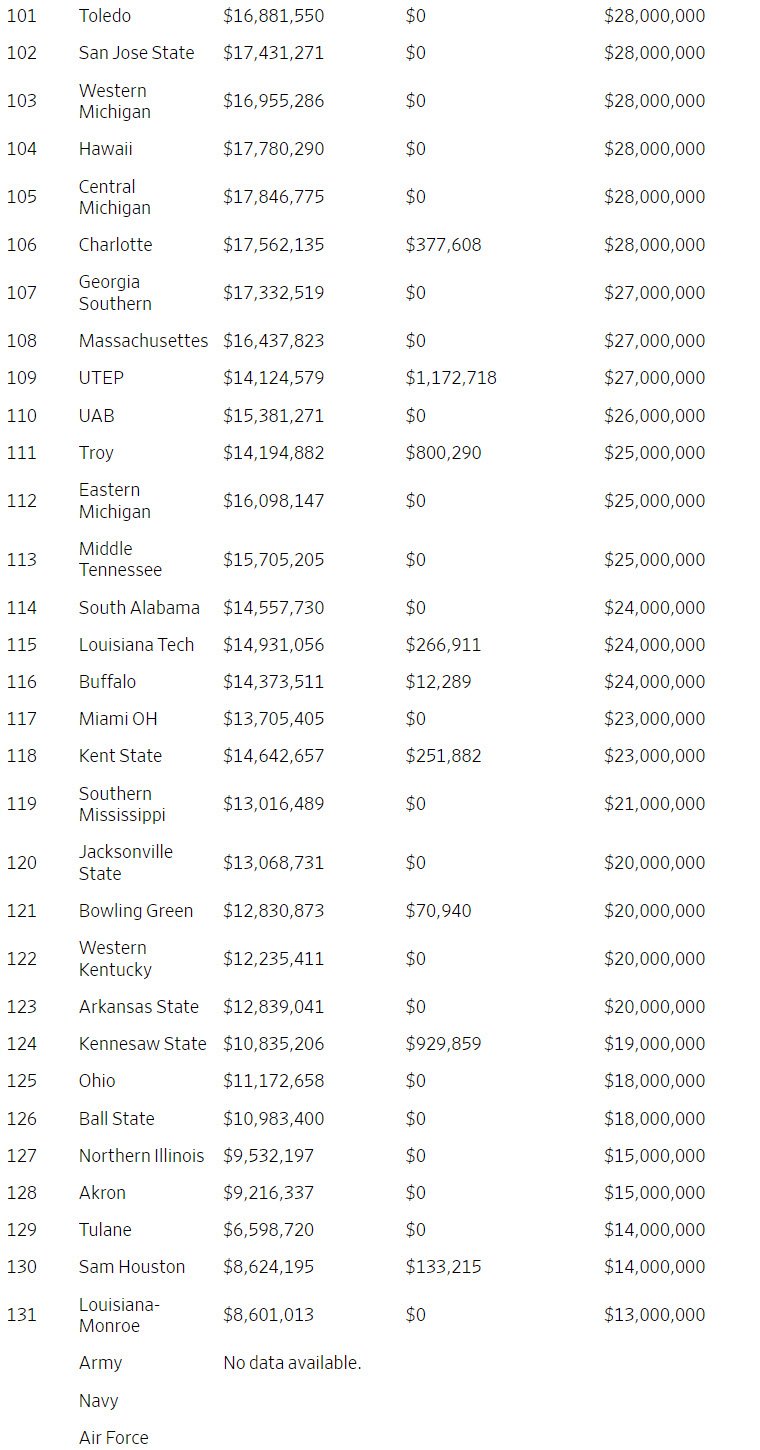Select Southern Mississippi's $21,000,000 value
This screenshot has height=1450, width=760.
tap(654, 804)
